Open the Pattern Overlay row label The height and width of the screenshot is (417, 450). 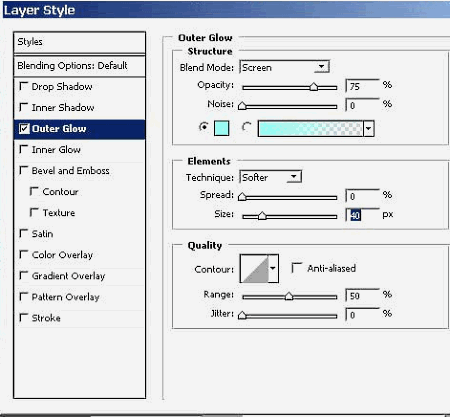[66, 297]
